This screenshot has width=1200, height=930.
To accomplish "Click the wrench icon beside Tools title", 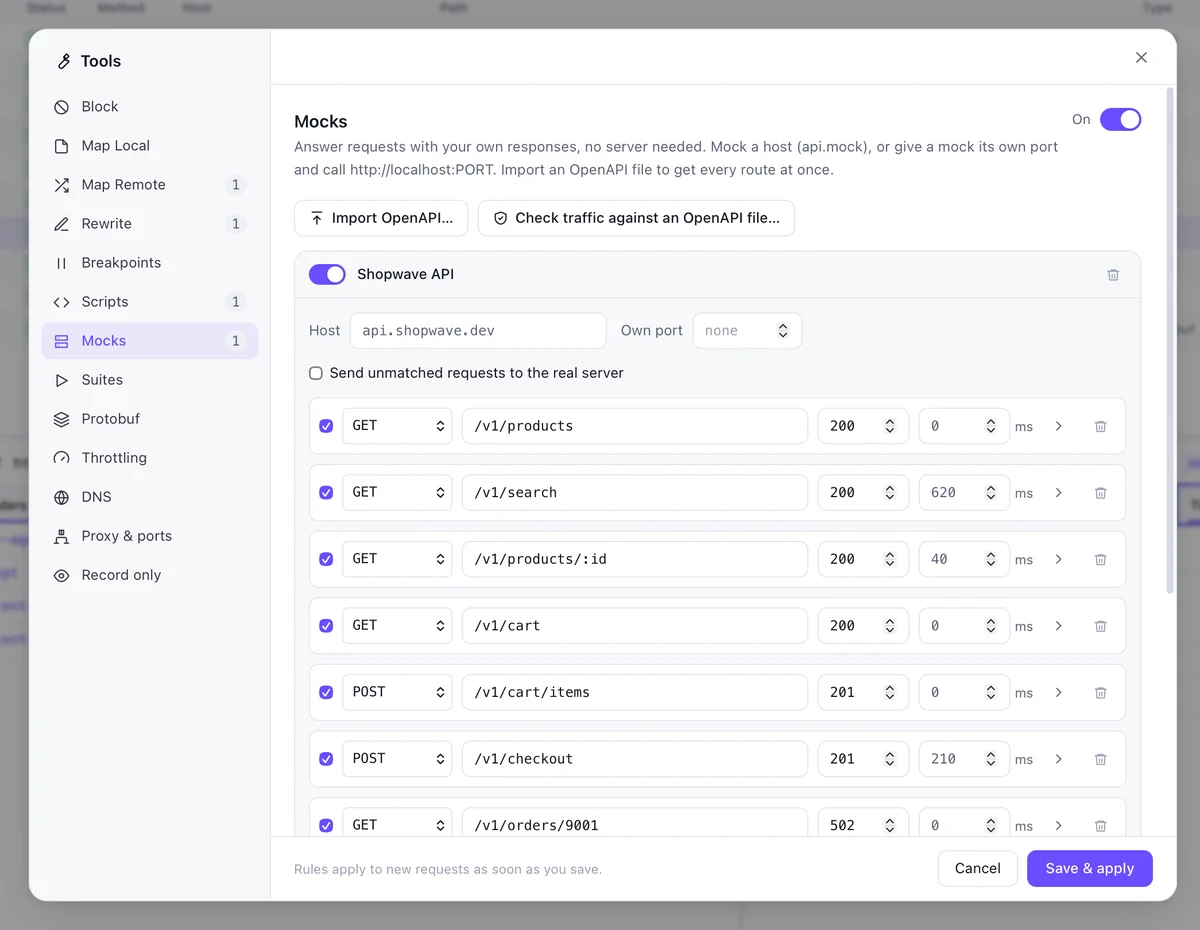I will (63, 61).
